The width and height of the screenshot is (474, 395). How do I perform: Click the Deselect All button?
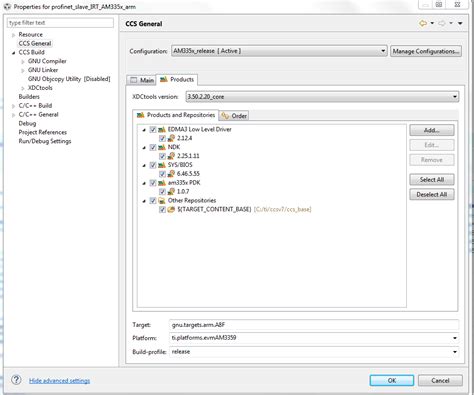coord(432,194)
